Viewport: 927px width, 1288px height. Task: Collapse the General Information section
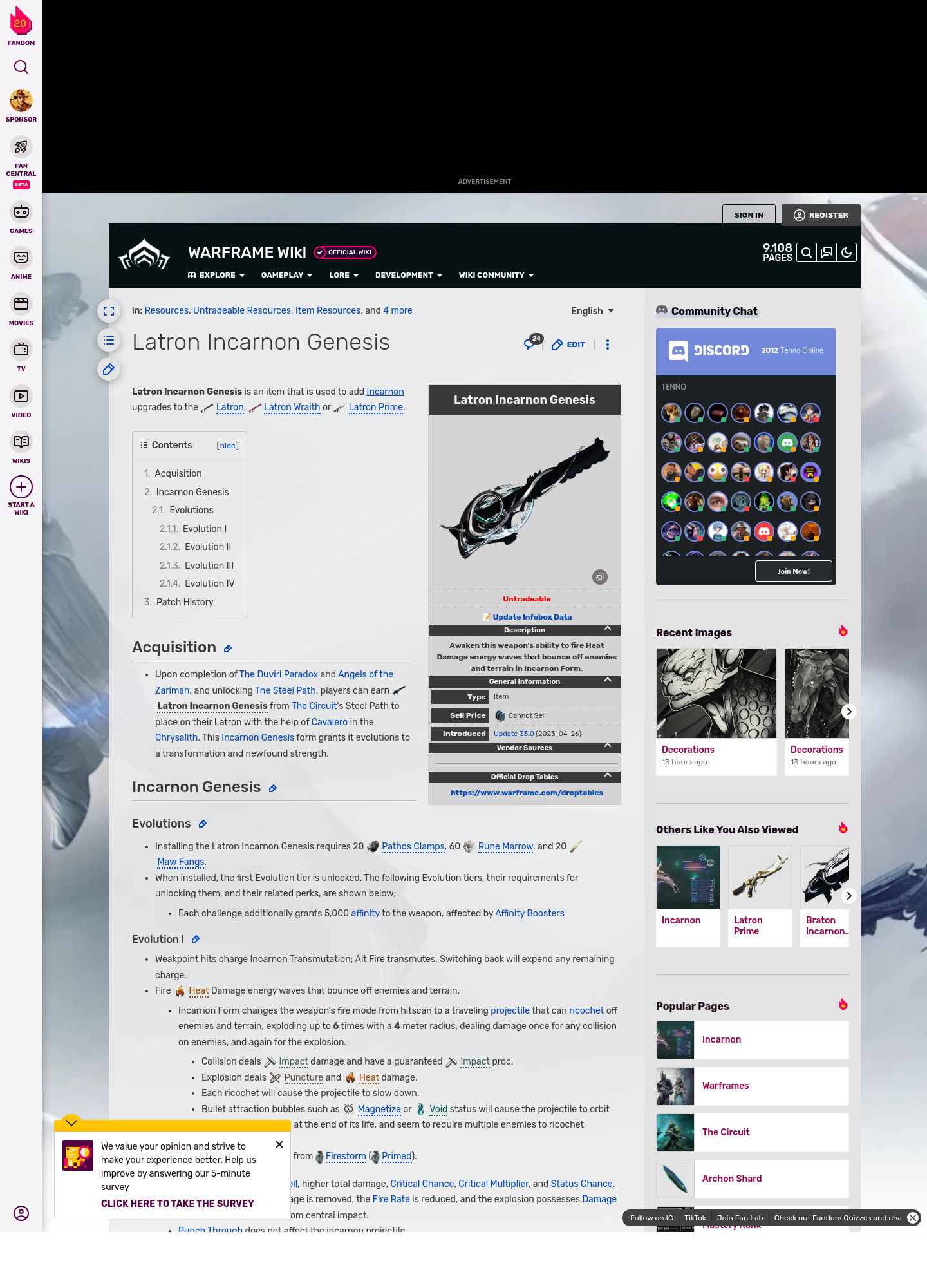click(x=607, y=680)
